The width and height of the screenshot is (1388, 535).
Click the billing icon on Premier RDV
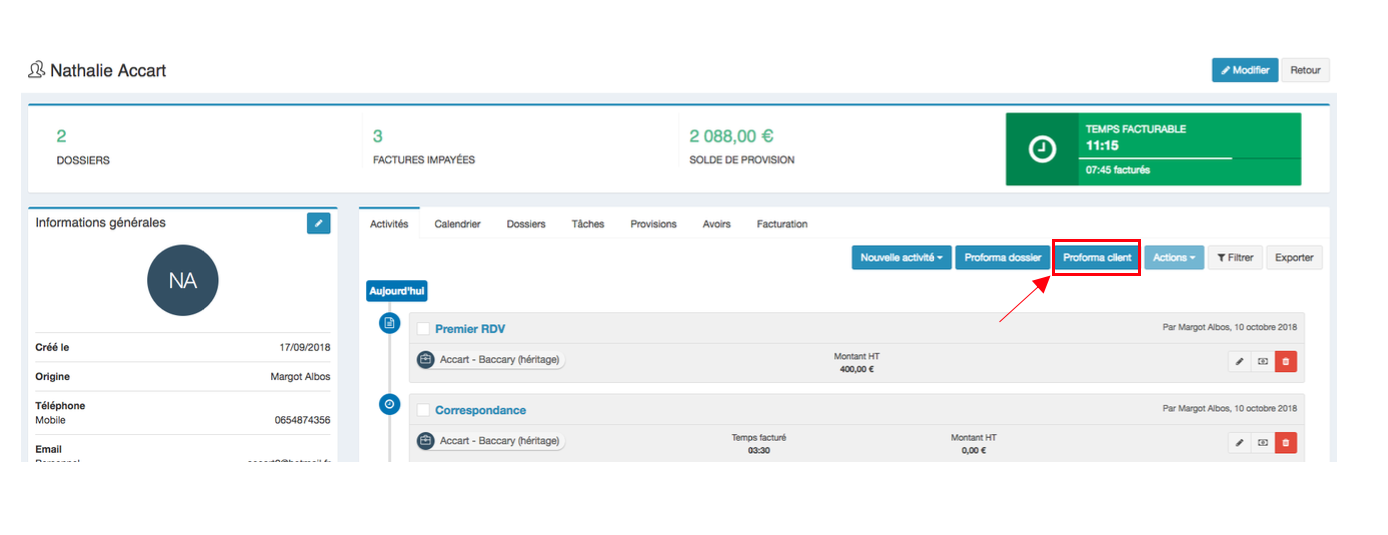[1262, 361]
